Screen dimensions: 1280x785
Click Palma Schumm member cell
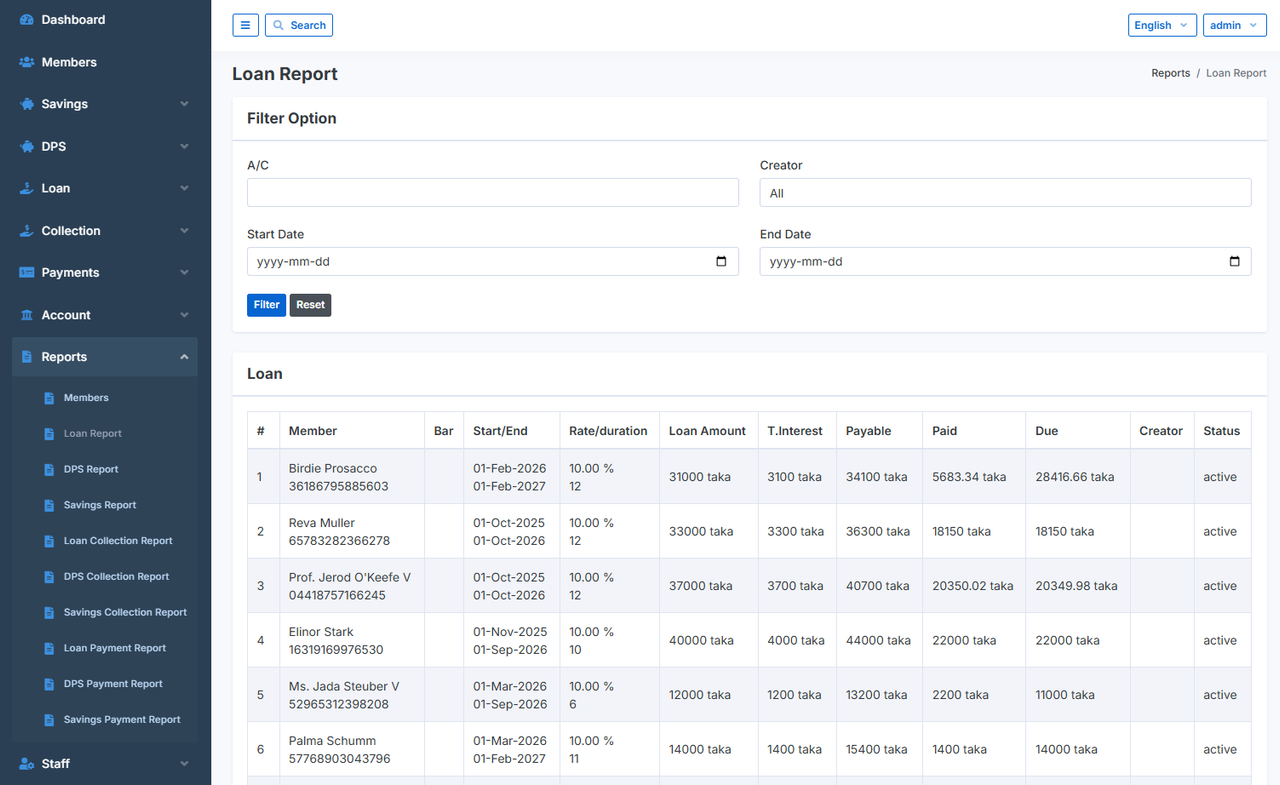pos(352,750)
